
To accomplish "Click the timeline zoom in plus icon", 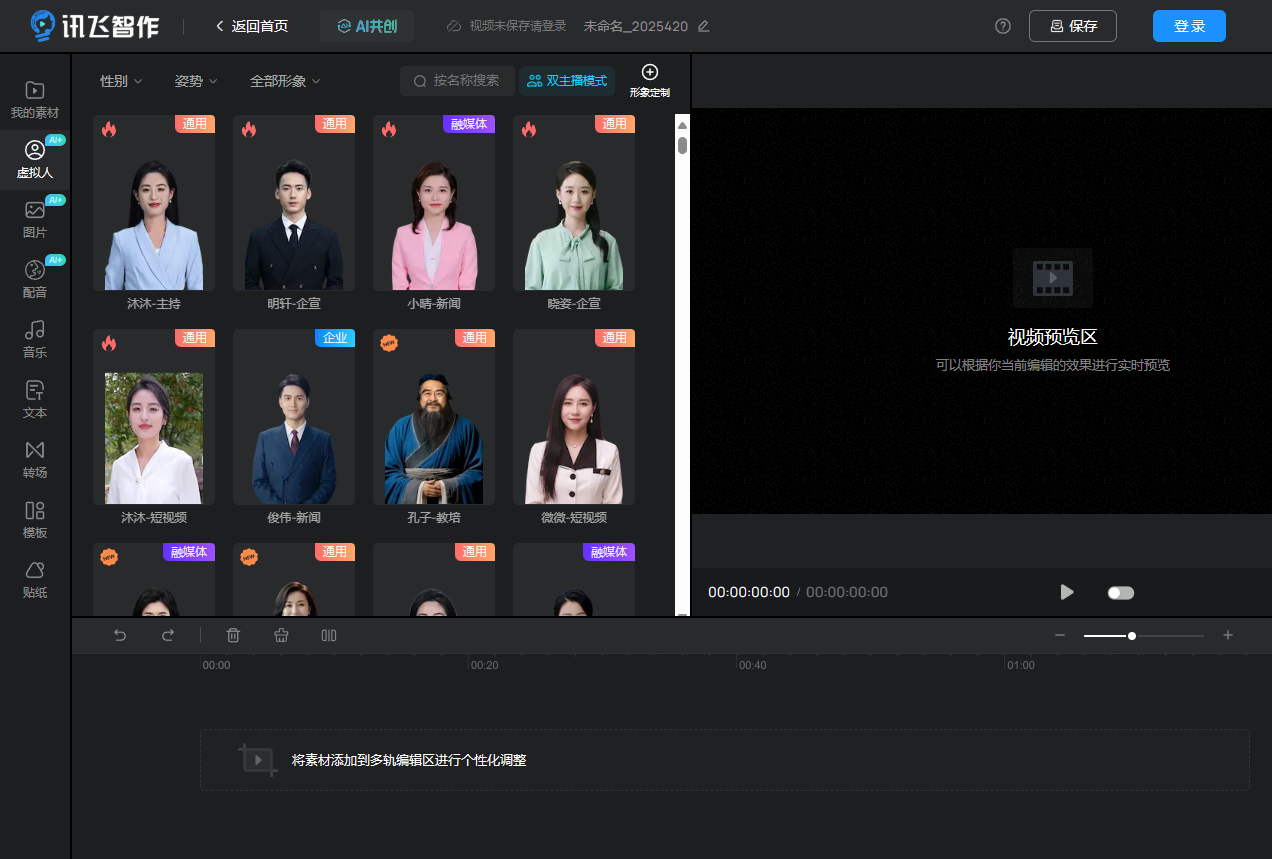I will [x=1228, y=635].
